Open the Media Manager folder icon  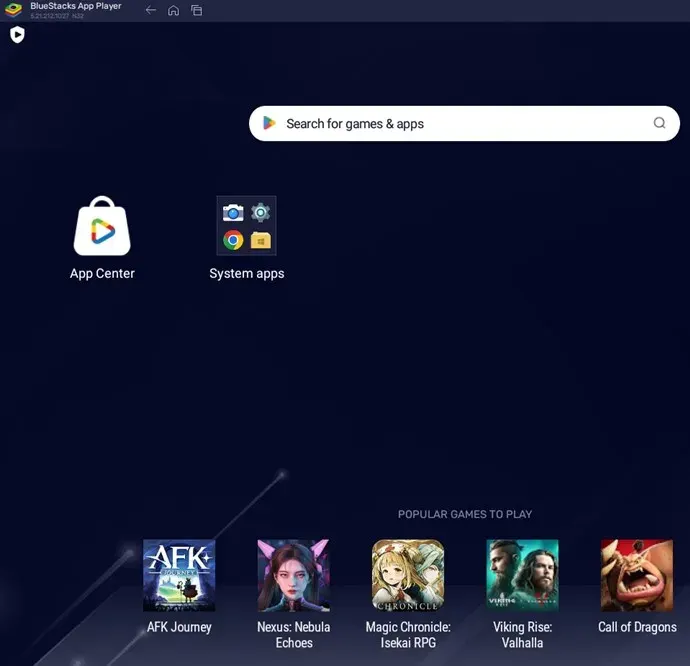(x=261, y=241)
